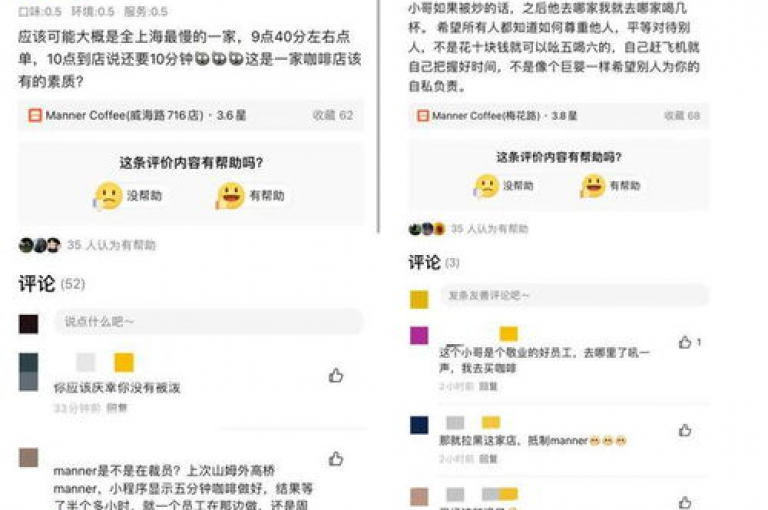
Task: Click the sad face 没帮助 icon in left review
Action: click(x=108, y=196)
